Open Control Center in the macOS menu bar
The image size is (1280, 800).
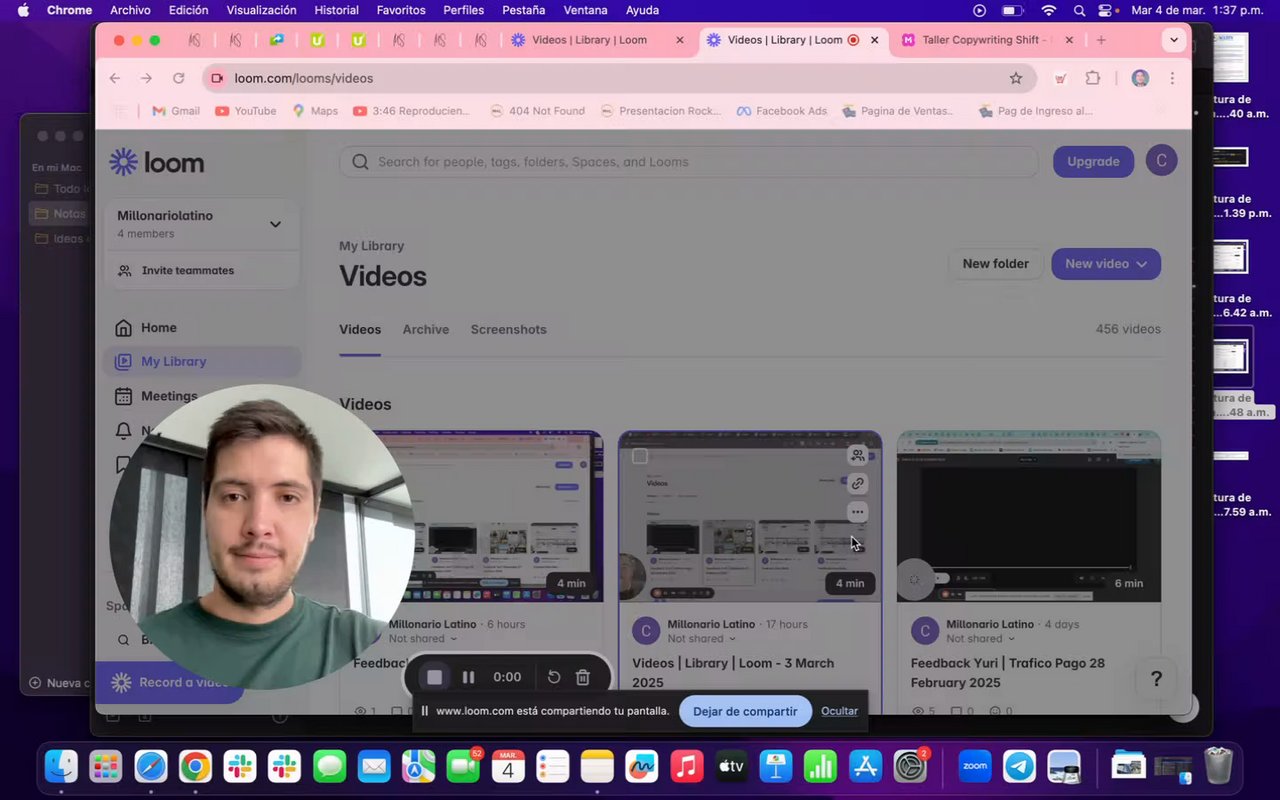[x=1105, y=10]
